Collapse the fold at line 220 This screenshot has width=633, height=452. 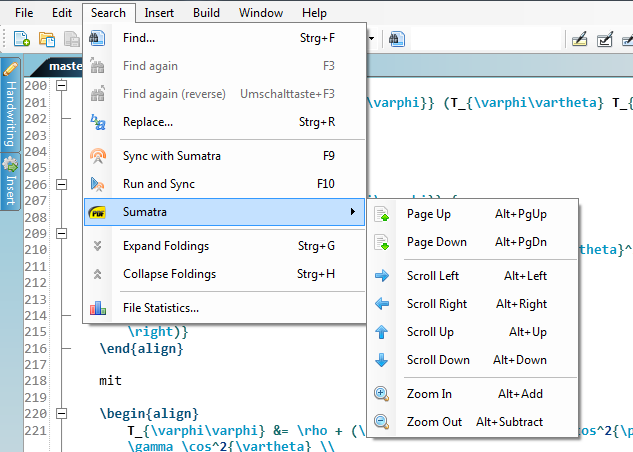(61, 413)
